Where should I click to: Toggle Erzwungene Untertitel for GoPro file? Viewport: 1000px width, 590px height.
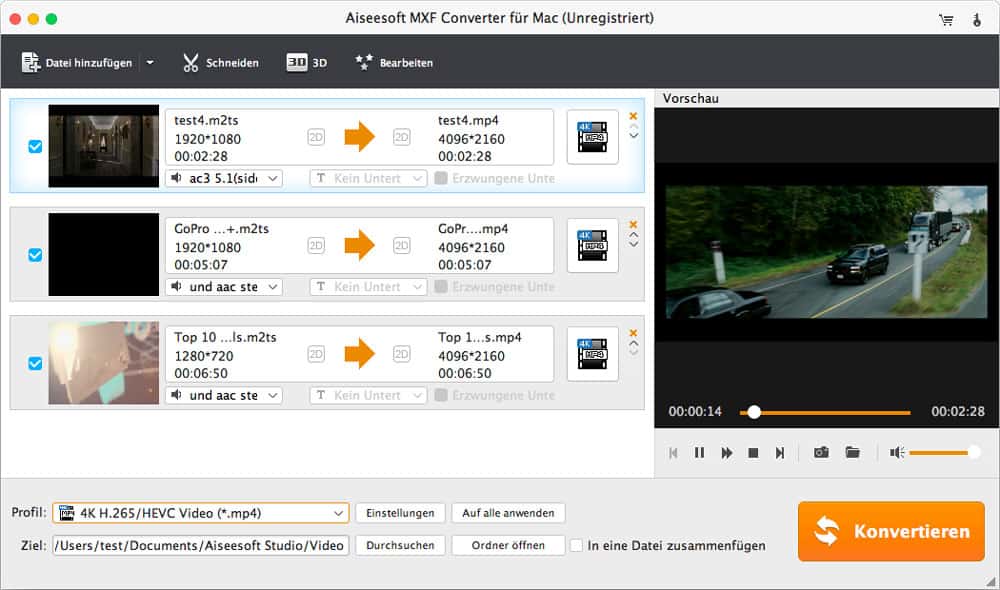(x=441, y=287)
